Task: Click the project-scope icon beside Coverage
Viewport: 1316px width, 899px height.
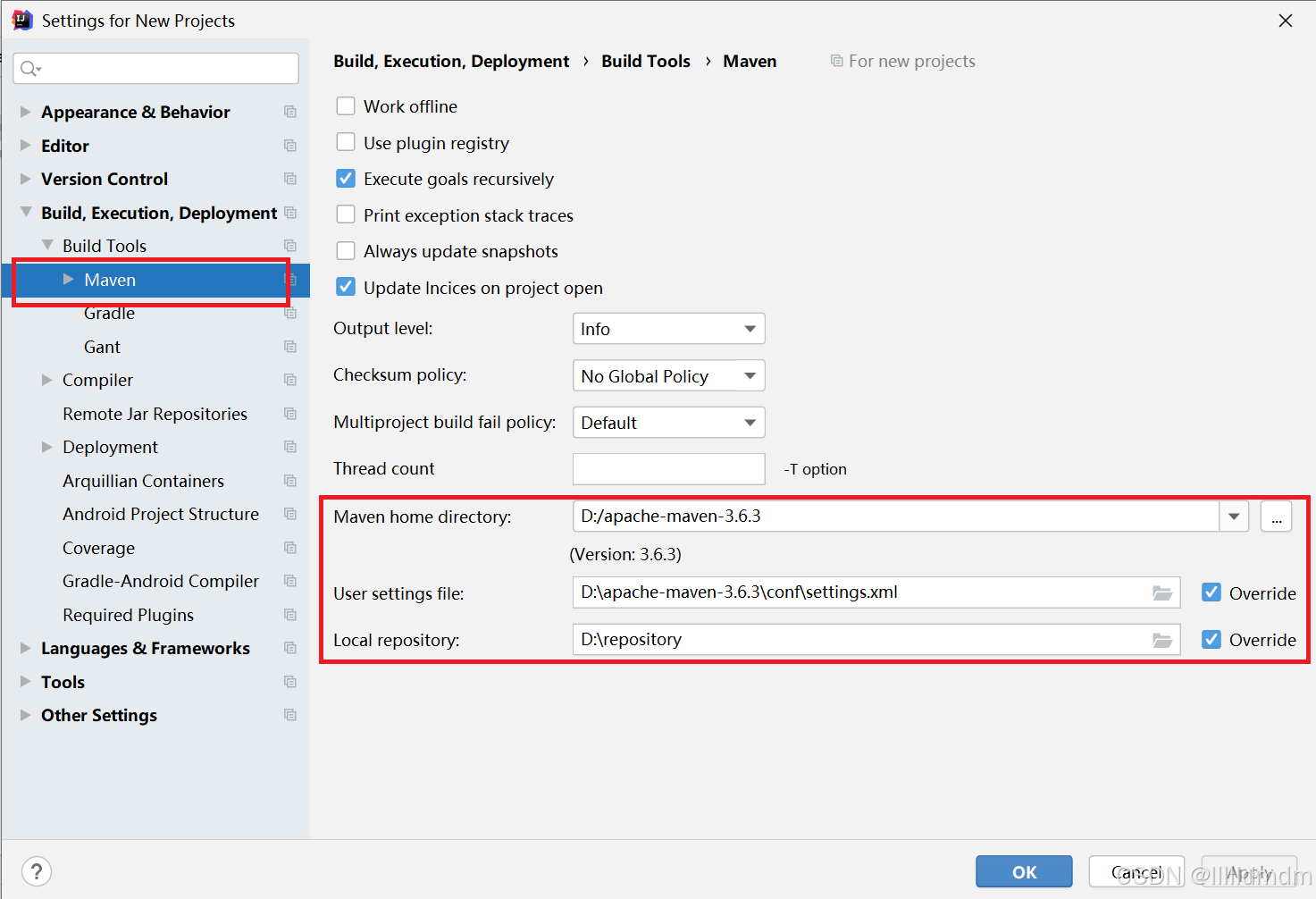Action: tap(290, 548)
